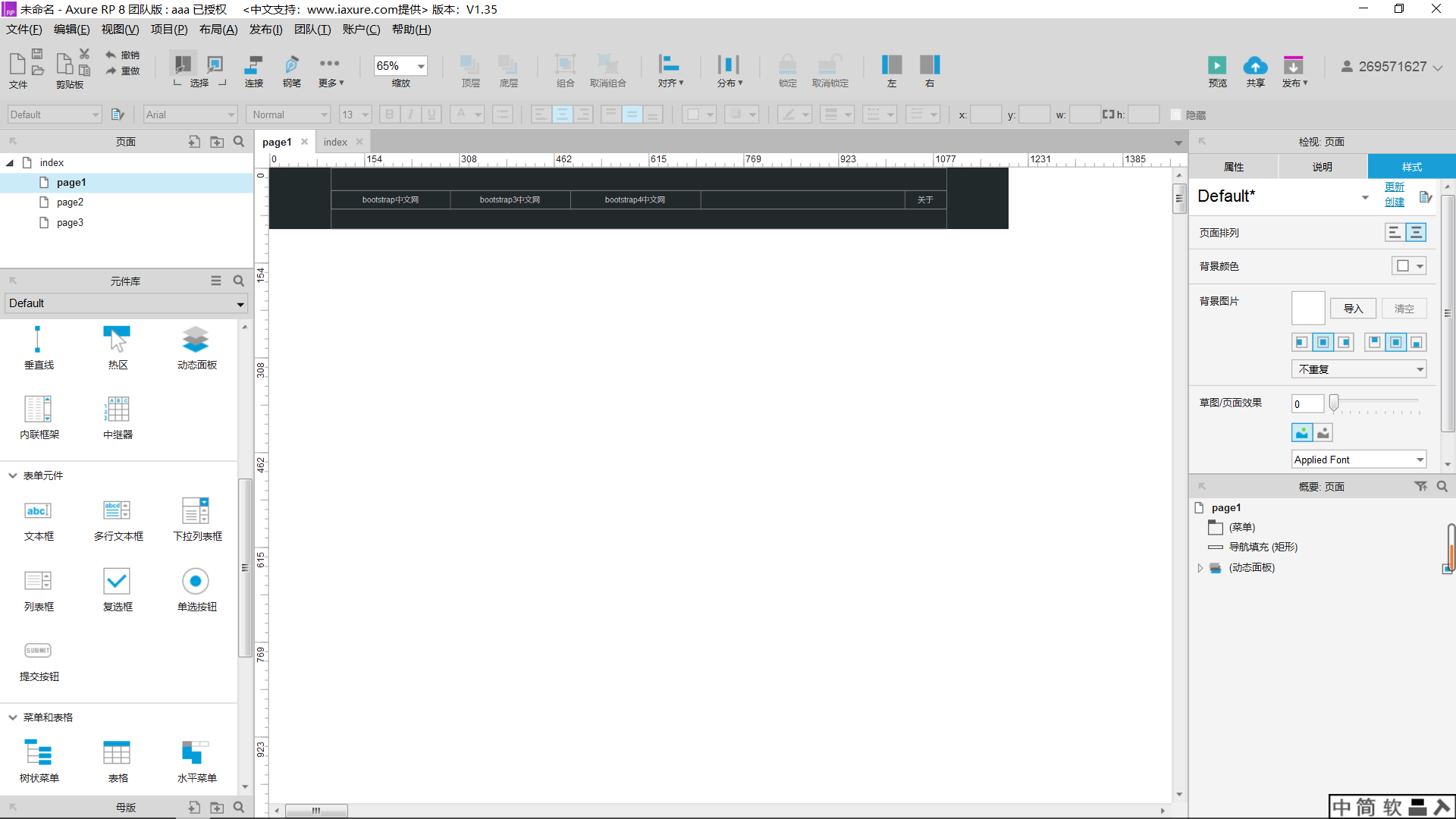The image size is (1456, 819).
Task: Click the sketch effect slider handle
Action: click(1334, 403)
